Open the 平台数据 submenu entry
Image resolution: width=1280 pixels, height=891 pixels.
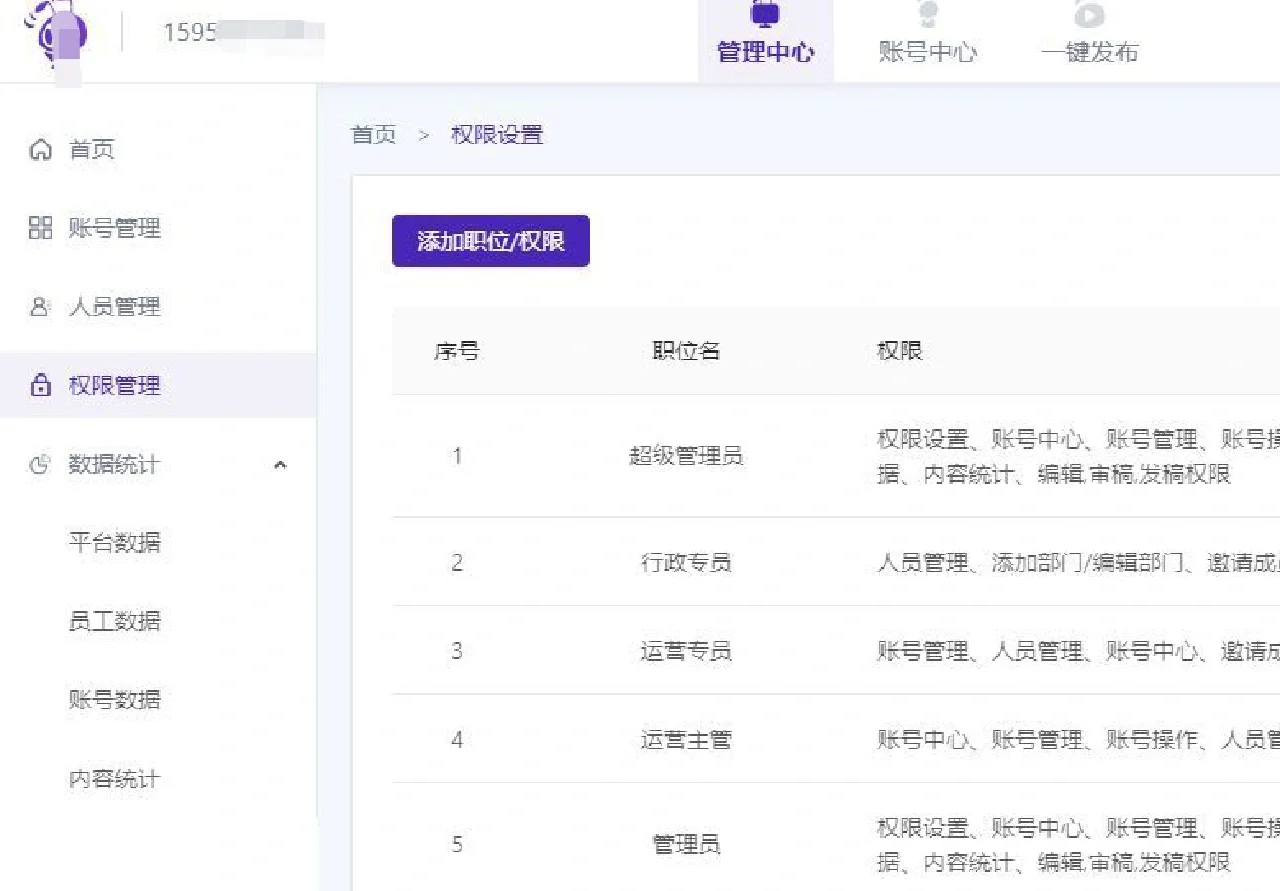pos(116,543)
